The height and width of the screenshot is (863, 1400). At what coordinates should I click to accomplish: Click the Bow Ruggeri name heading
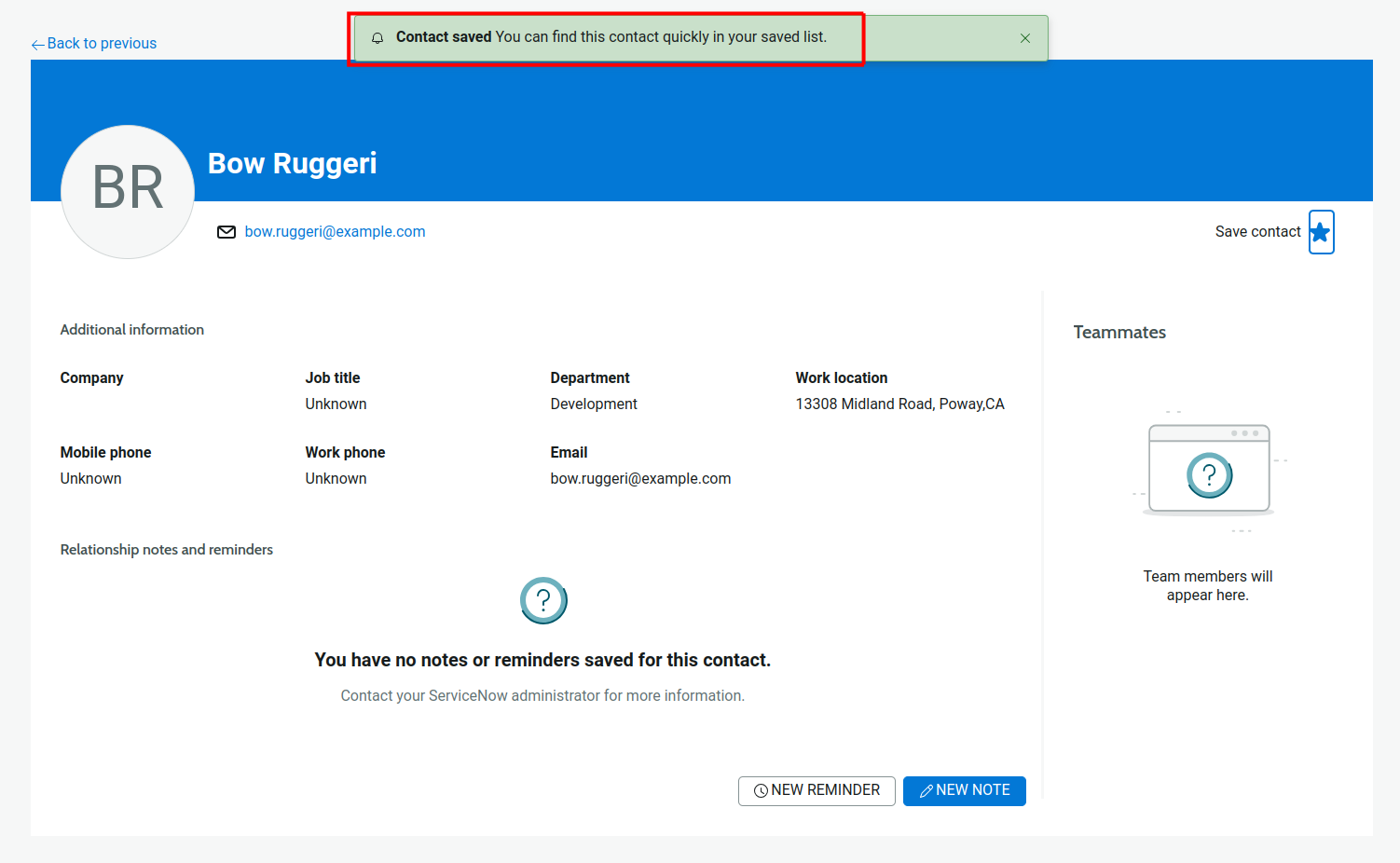[292, 164]
